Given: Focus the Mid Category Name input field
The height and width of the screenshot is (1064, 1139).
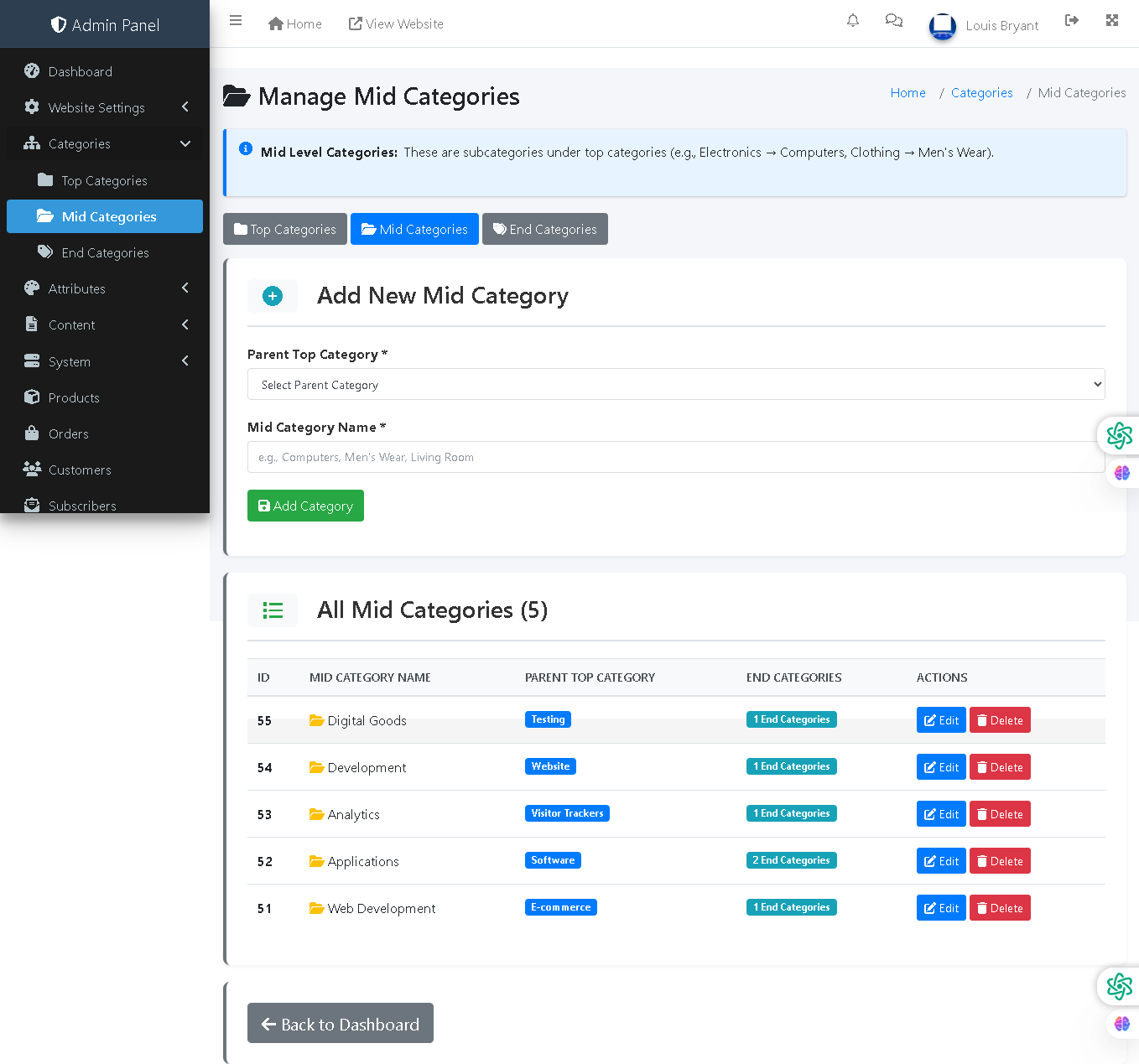Looking at the screenshot, I should [675, 457].
